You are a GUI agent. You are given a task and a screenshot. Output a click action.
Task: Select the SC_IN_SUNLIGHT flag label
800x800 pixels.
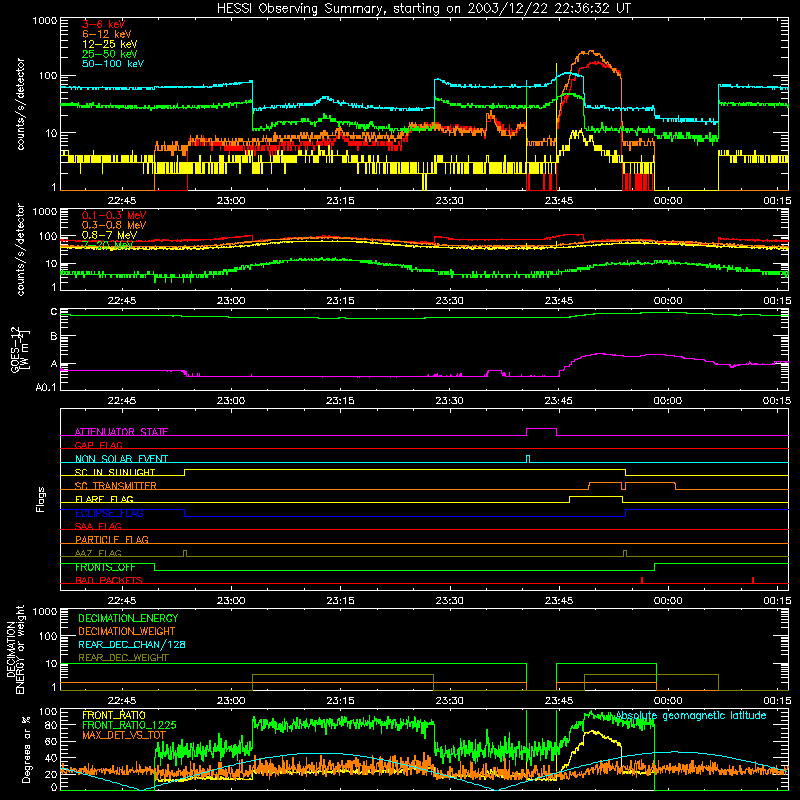115,472
